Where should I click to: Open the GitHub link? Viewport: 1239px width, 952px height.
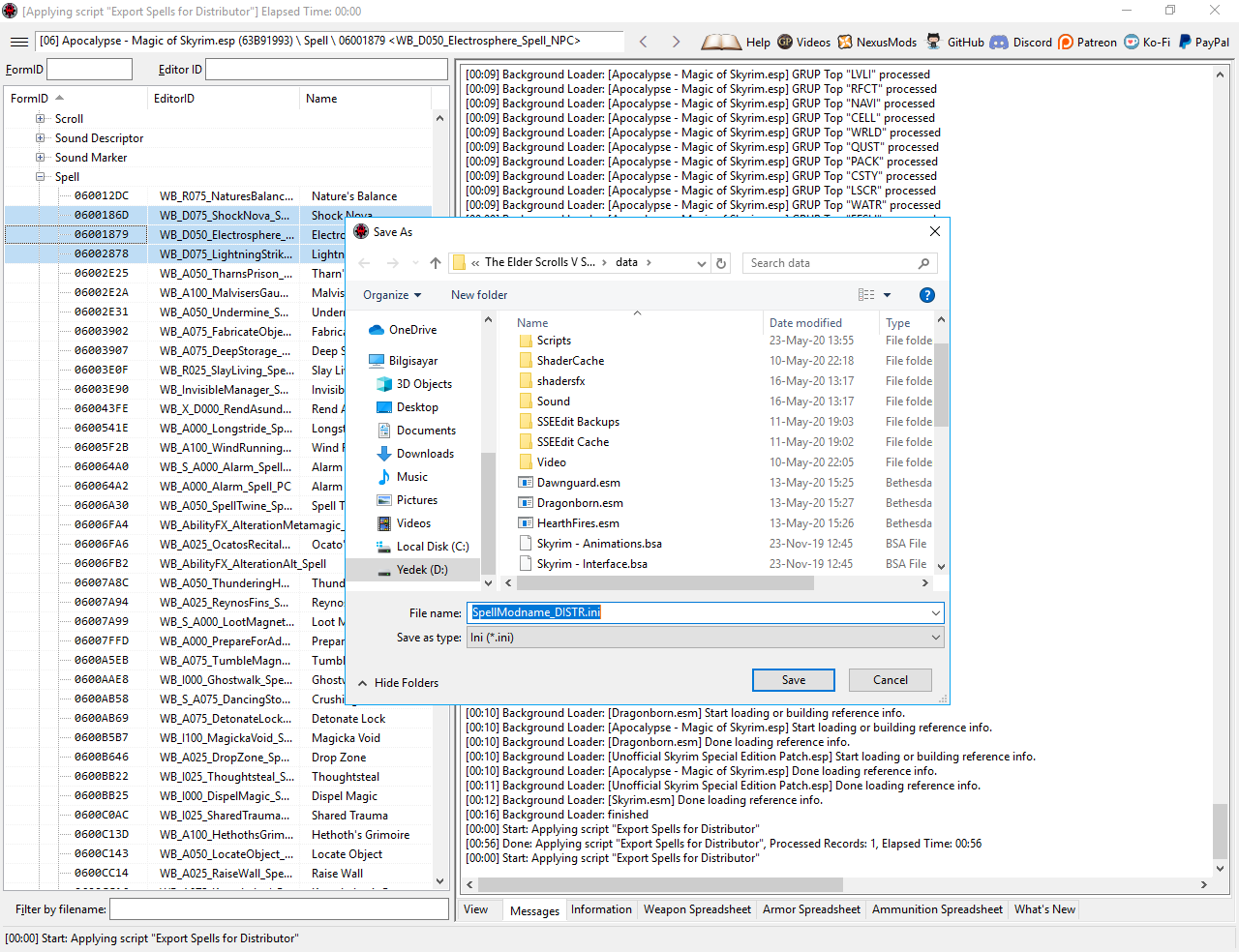933,42
